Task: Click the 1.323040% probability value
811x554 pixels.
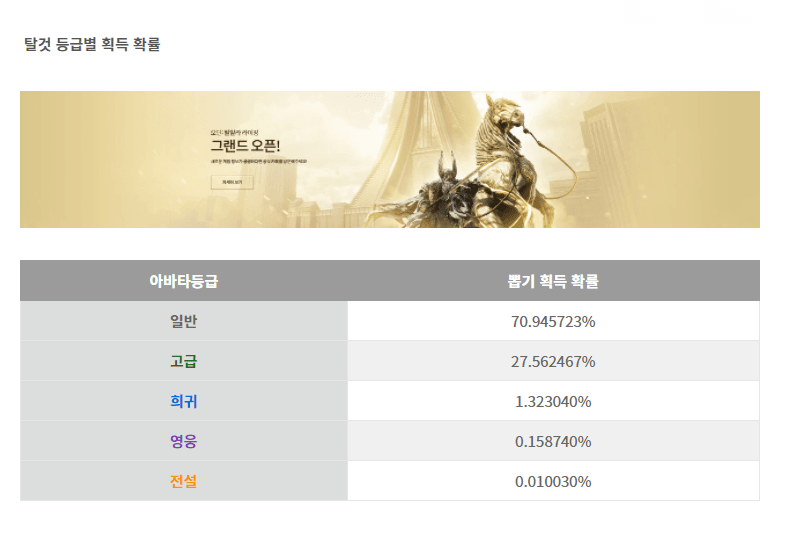Action: 553,401
